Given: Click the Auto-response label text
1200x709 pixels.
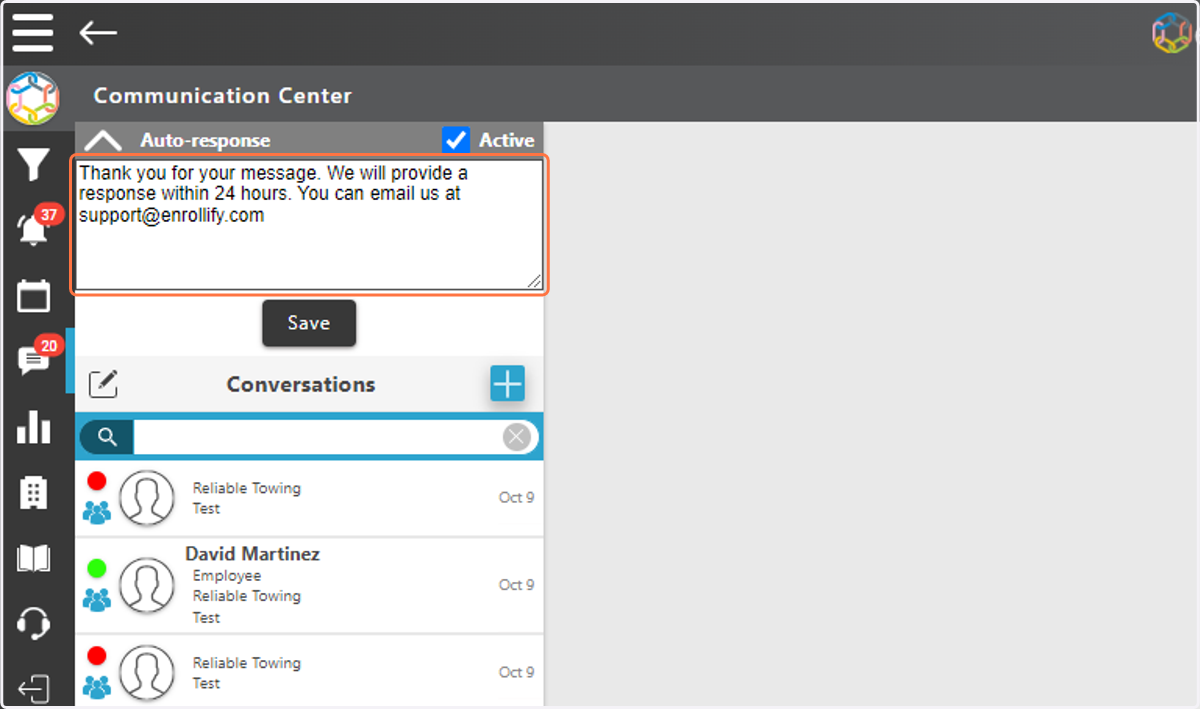Looking at the screenshot, I should [x=205, y=141].
